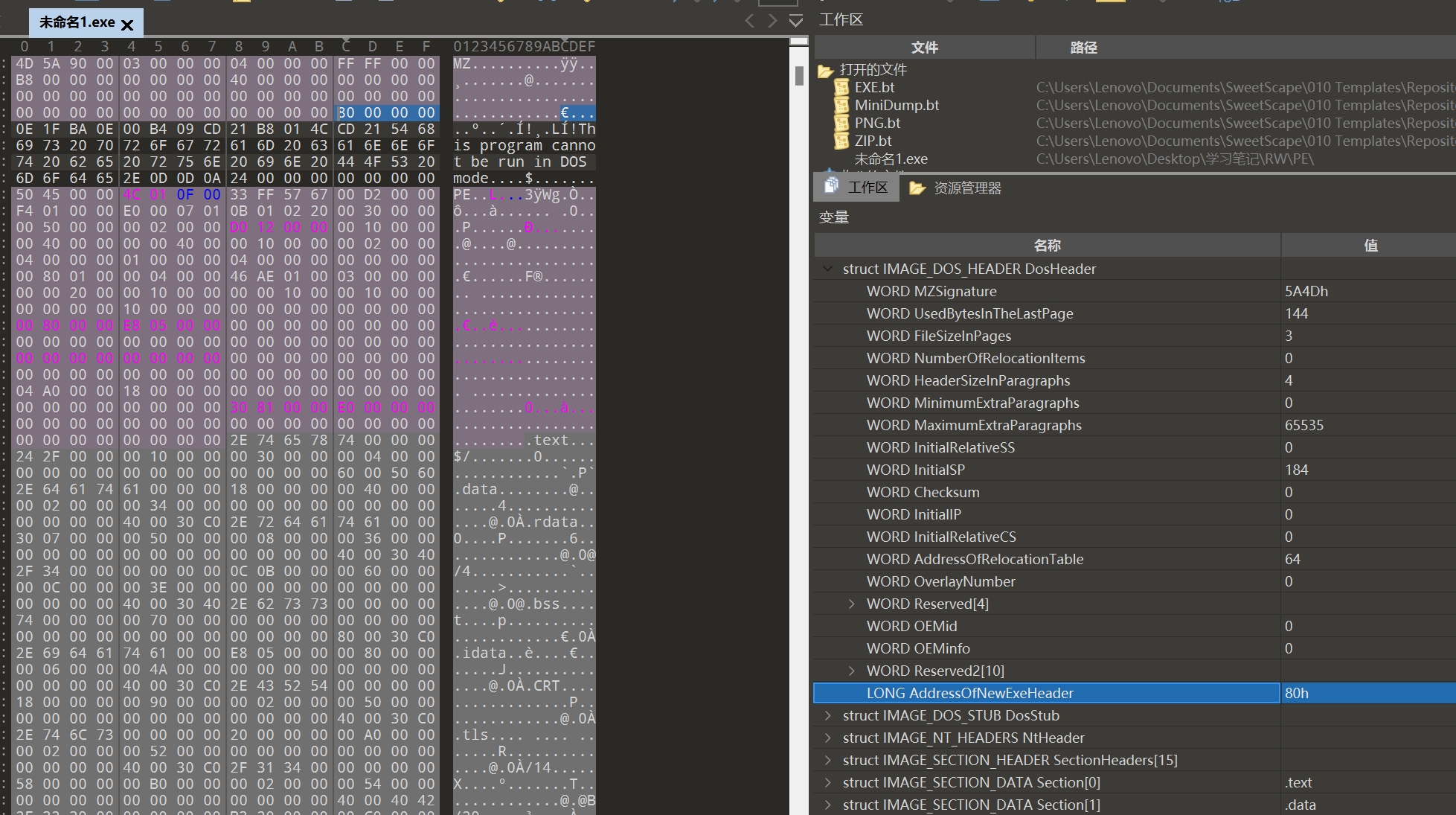The image size is (1456, 815).
Task: Click the 65535 value cell
Action: [x=1368, y=425]
